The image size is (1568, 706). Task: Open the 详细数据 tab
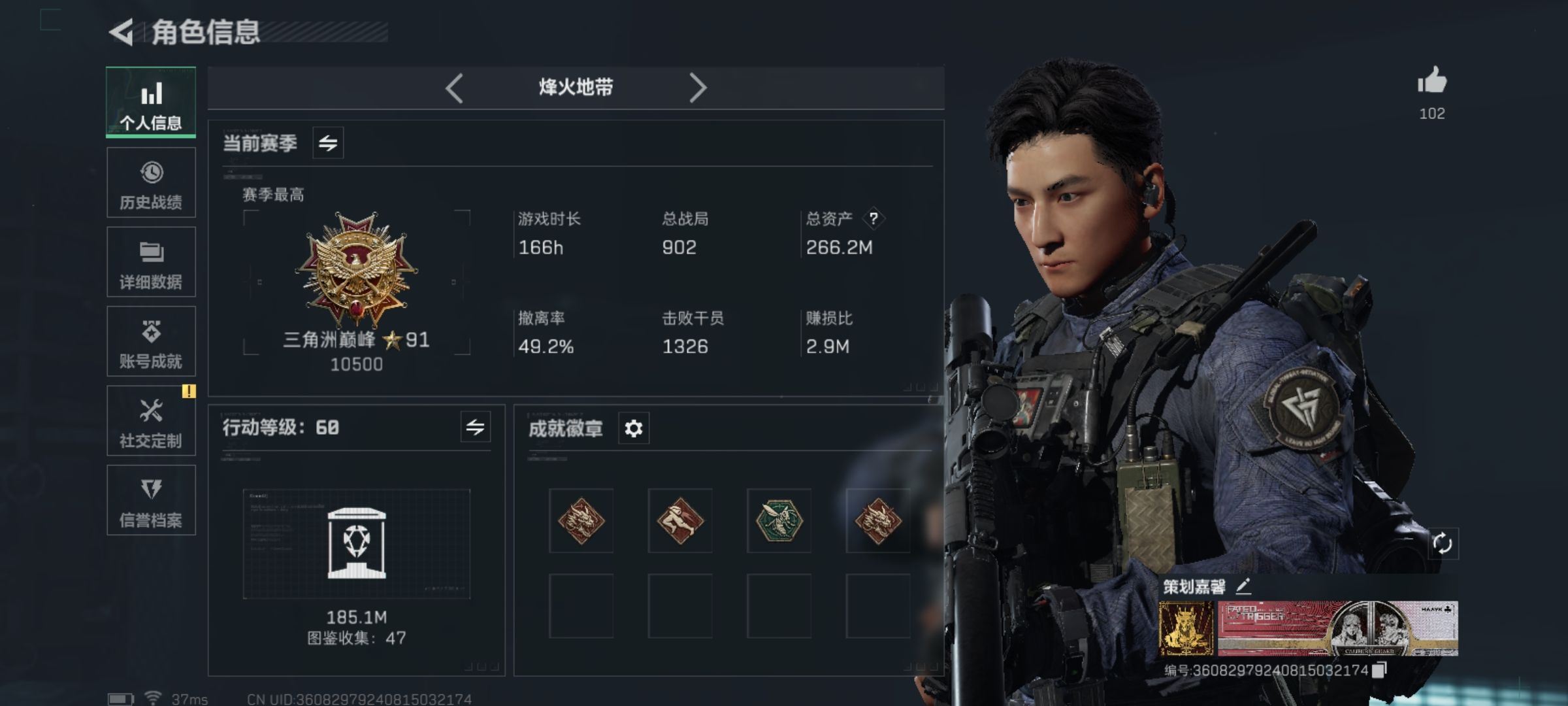151,261
